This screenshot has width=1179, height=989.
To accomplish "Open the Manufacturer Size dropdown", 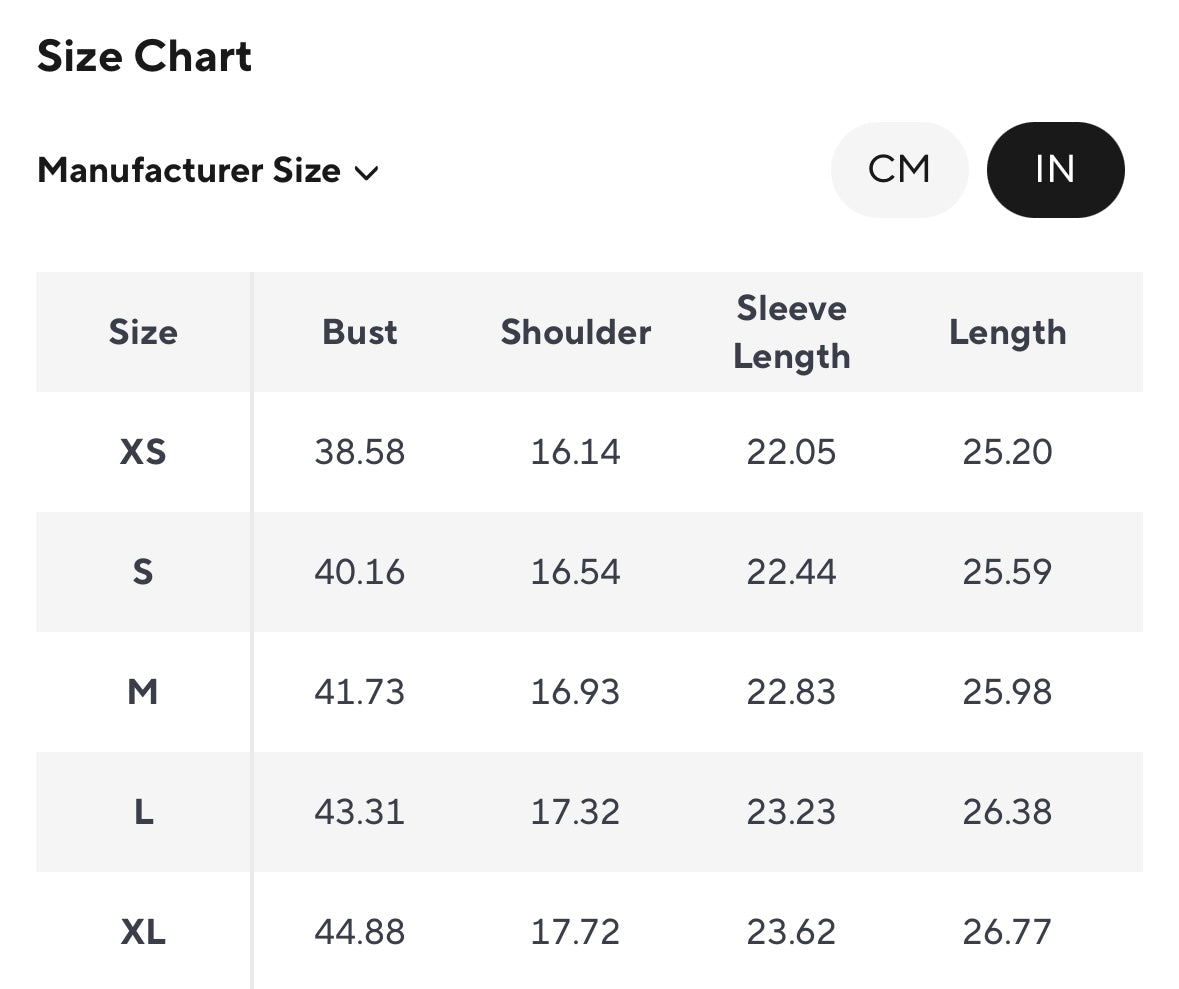I will [189, 171].
